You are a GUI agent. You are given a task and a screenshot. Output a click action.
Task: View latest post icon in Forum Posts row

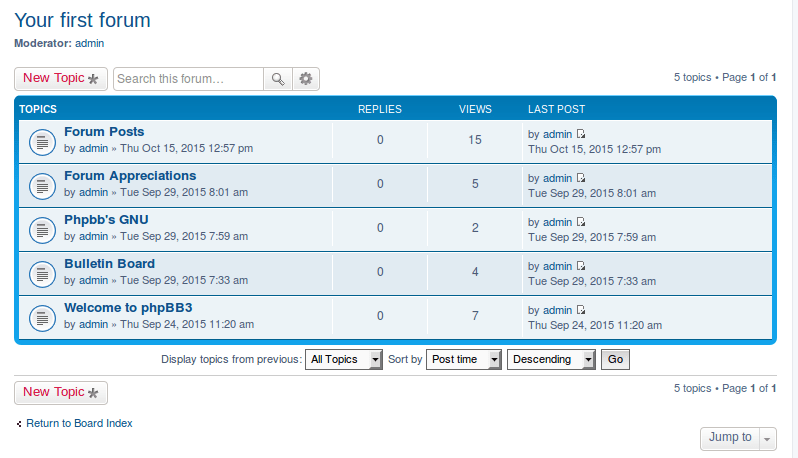tap(581, 134)
